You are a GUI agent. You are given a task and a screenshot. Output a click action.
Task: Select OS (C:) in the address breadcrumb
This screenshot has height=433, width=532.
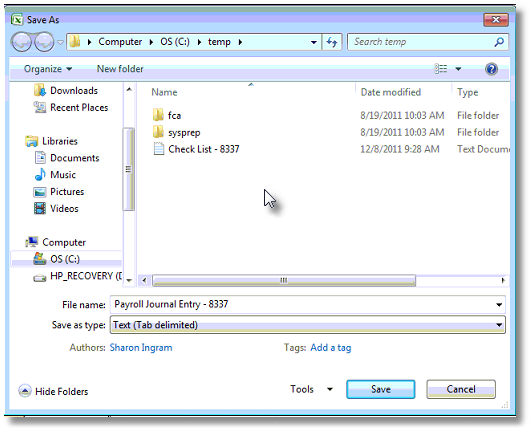[x=175, y=42]
